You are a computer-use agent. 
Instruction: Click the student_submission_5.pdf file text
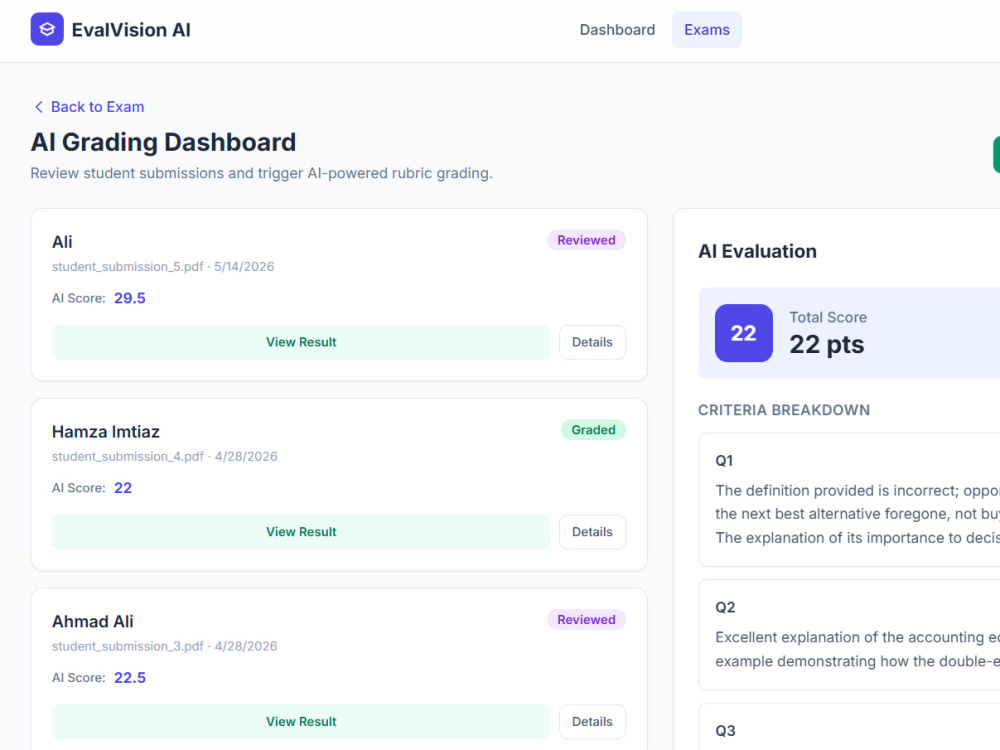coord(128,267)
